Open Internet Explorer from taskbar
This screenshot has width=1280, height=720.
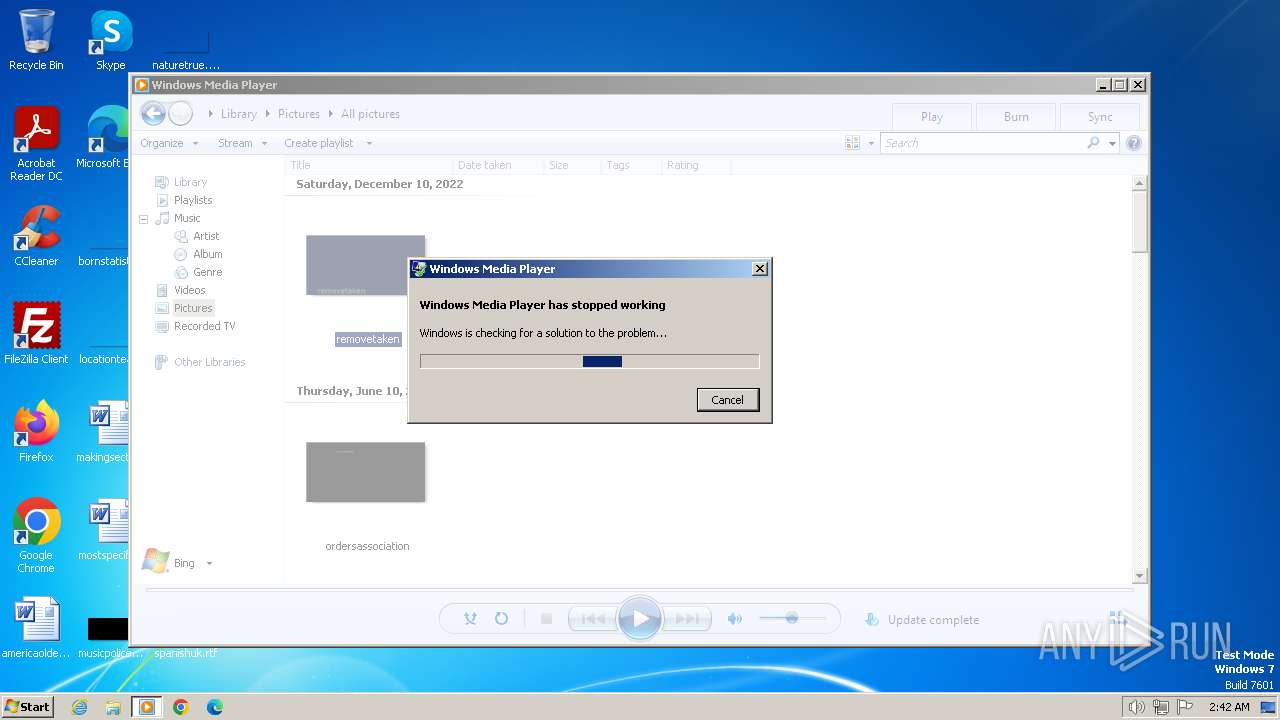[79, 707]
